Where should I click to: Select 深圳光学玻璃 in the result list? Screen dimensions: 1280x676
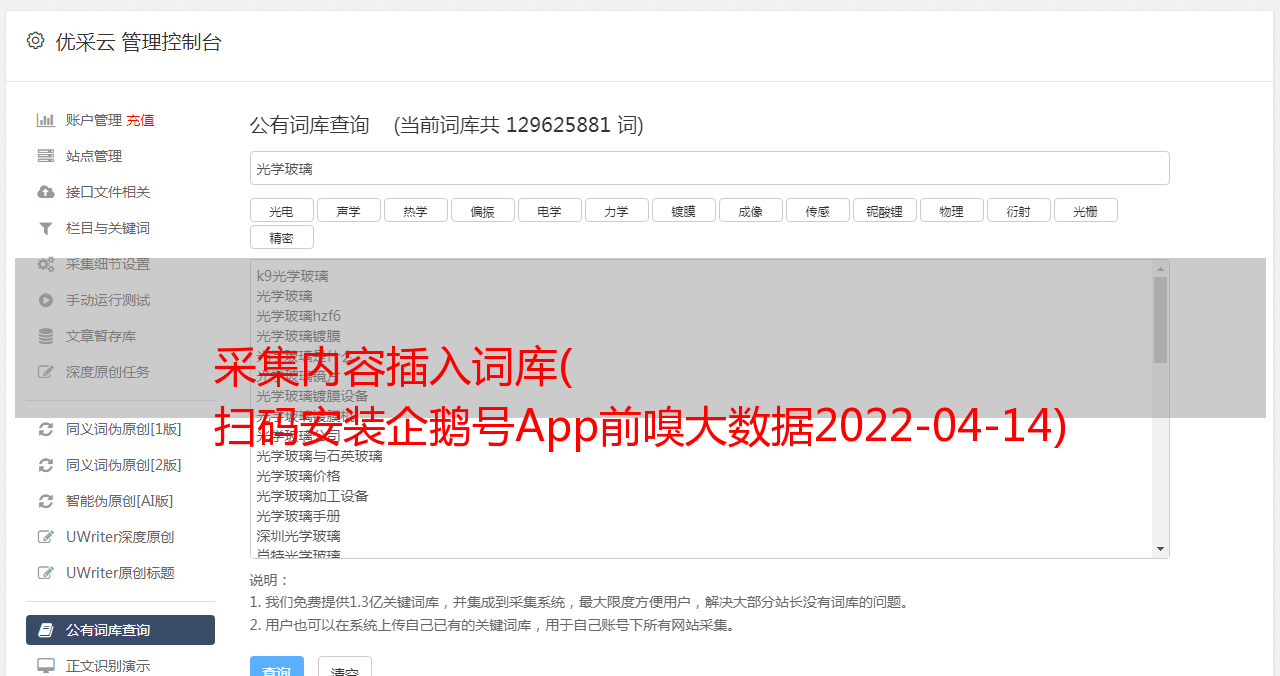(x=298, y=536)
